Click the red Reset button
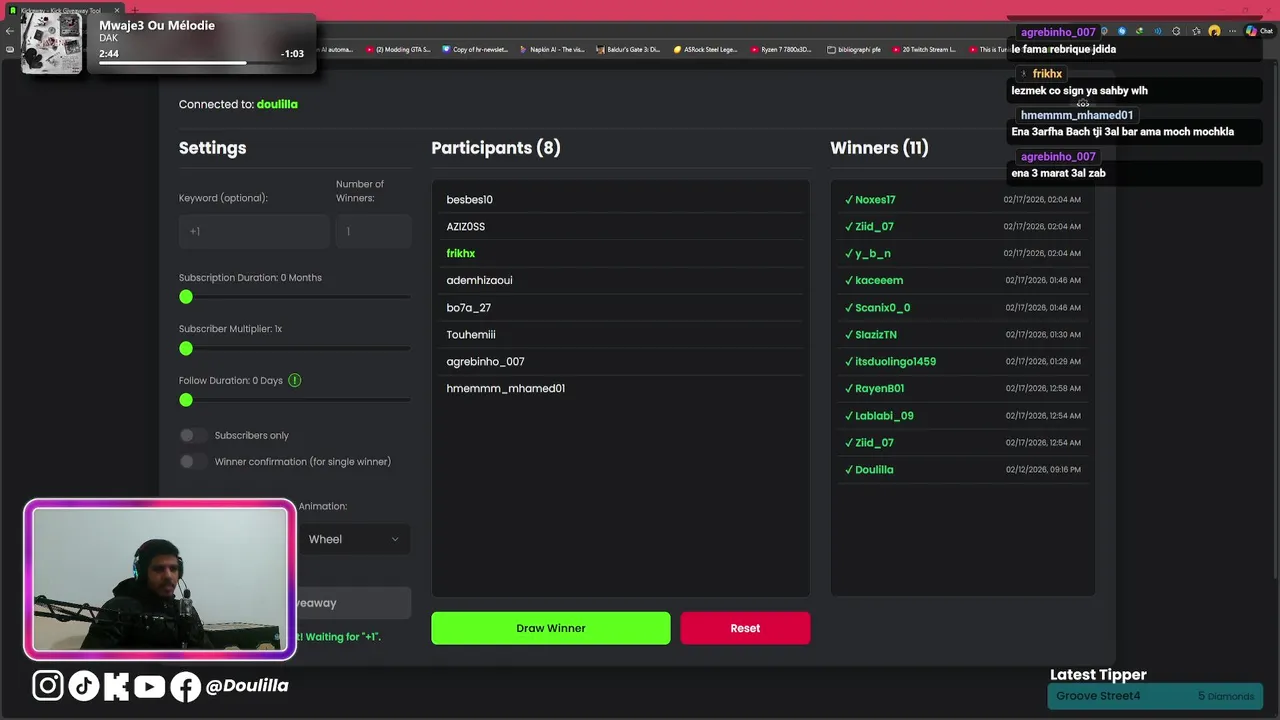Image resolution: width=1280 pixels, height=720 pixels. tap(745, 628)
